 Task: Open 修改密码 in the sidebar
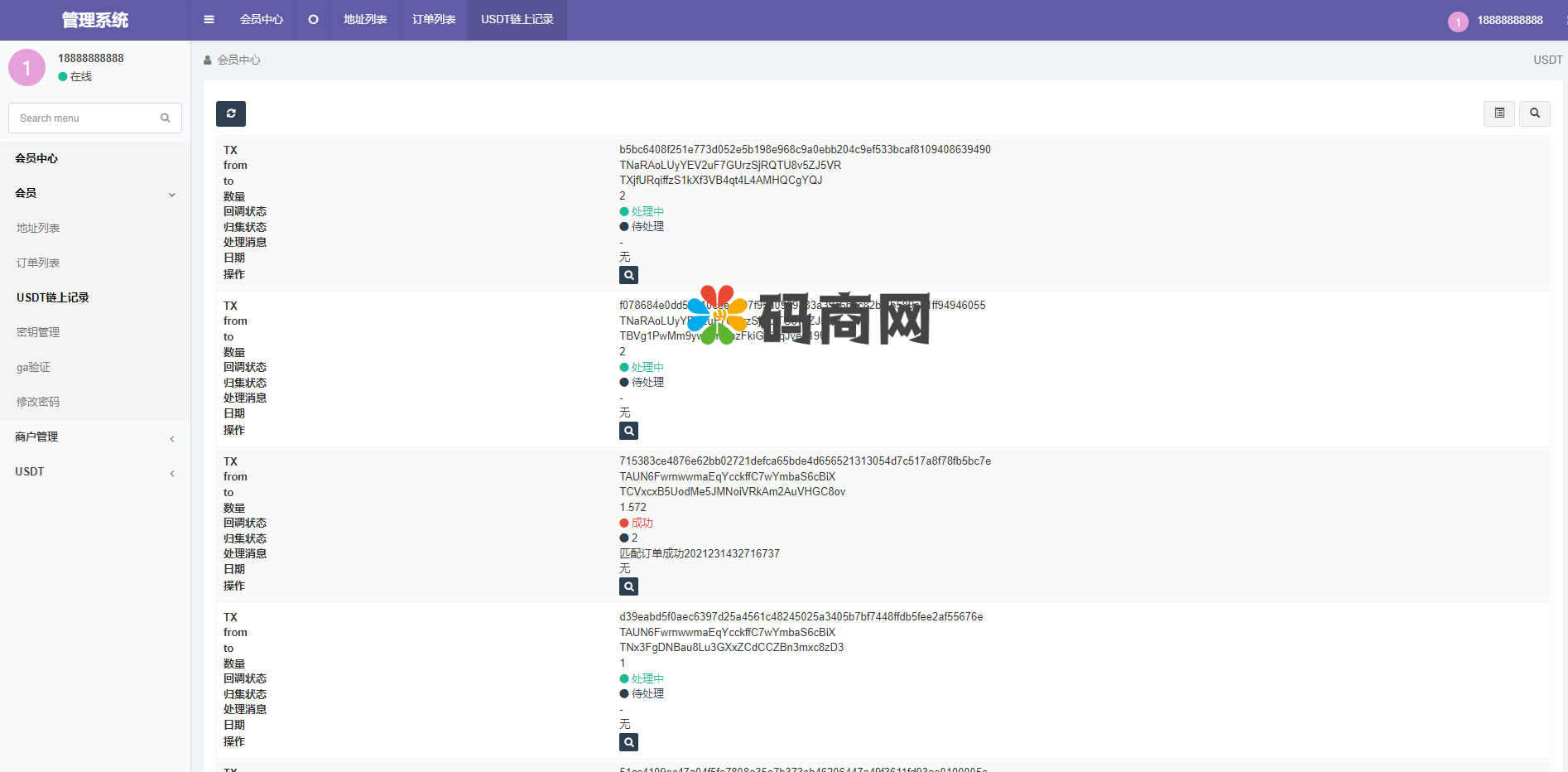pos(38,403)
